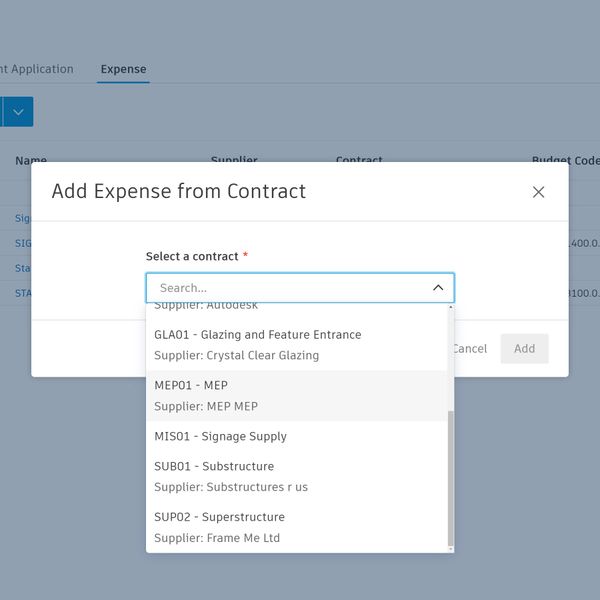
Task: Click the Contract column header
Action: (x=359, y=160)
